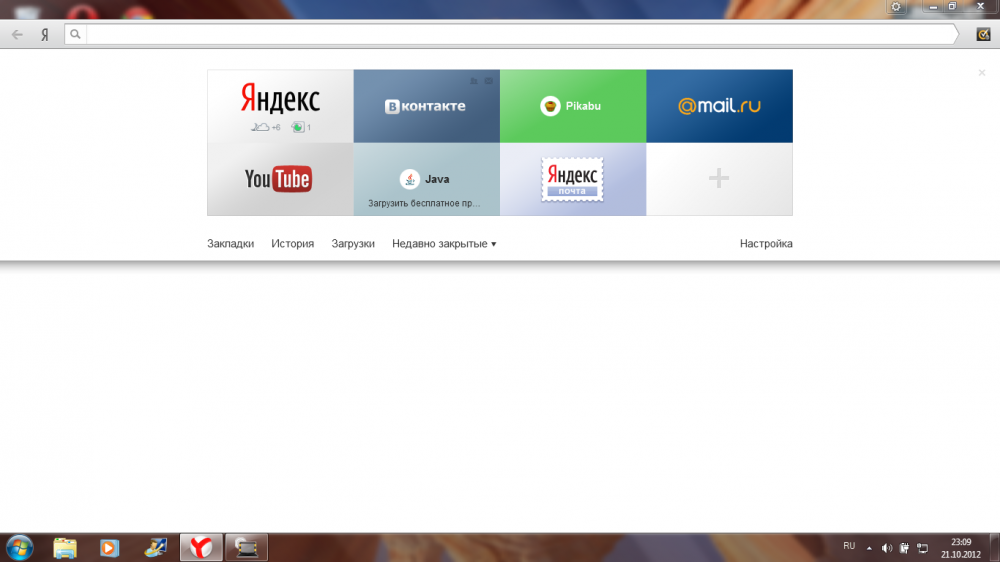
Task: Open the YouTube tile
Action: click(x=281, y=179)
